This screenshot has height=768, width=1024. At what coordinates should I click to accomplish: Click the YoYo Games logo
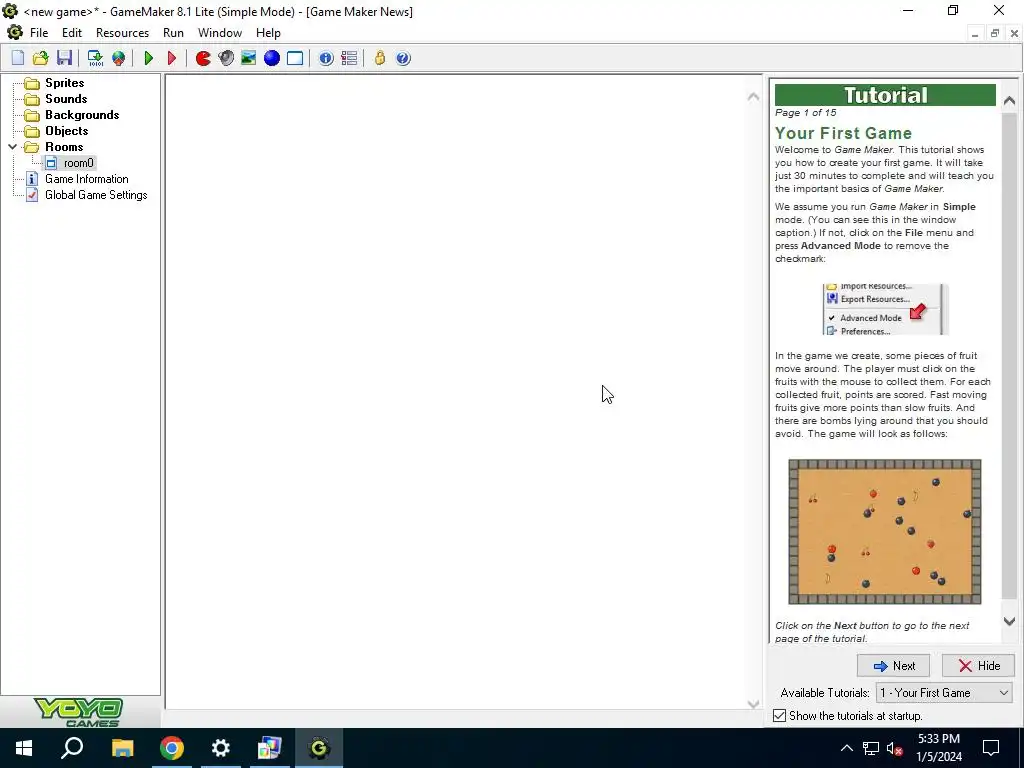pos(78,712)
